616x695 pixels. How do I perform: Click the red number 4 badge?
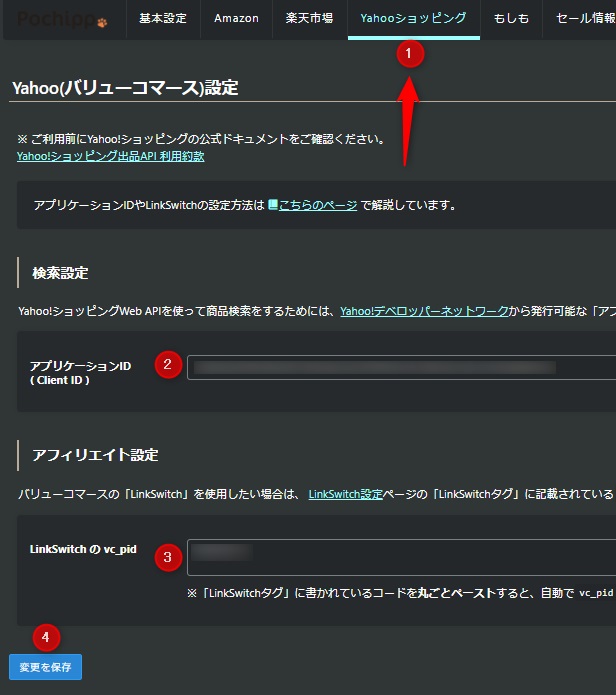click(x=45, y=636)
